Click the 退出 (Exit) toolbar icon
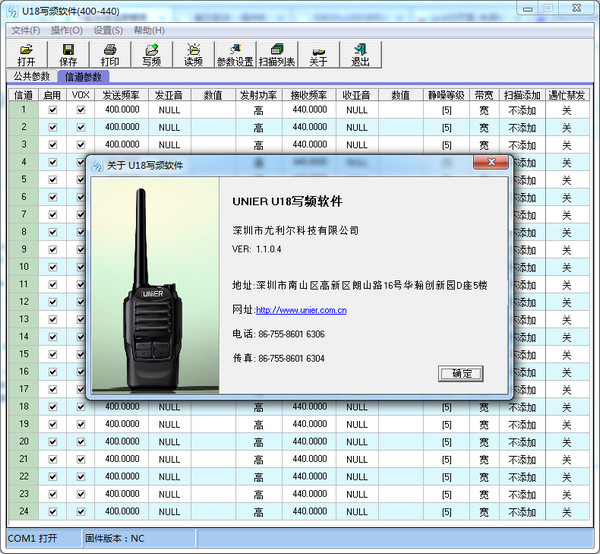600x554 pixels. click(360, 55)
